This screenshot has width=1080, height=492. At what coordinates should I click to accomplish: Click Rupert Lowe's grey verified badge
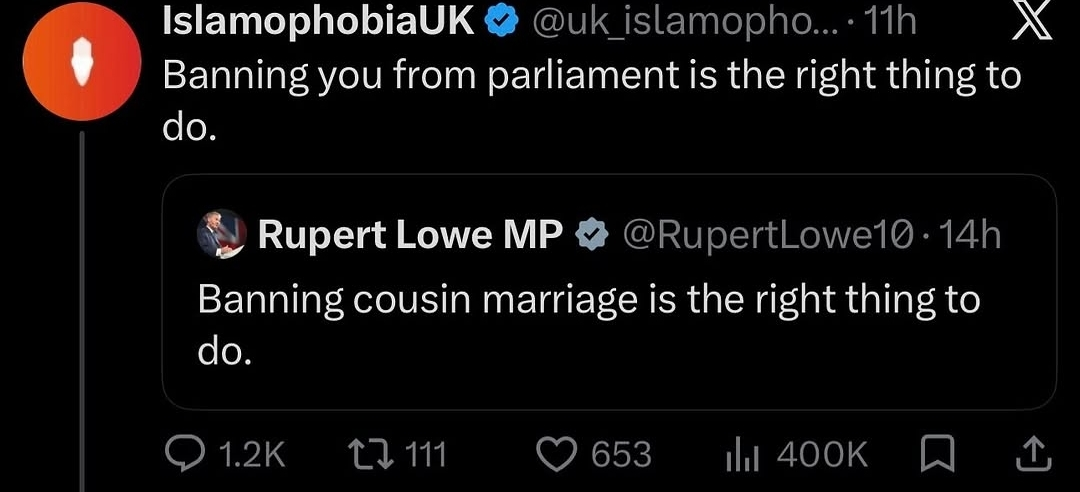click(x=591, y=236)
